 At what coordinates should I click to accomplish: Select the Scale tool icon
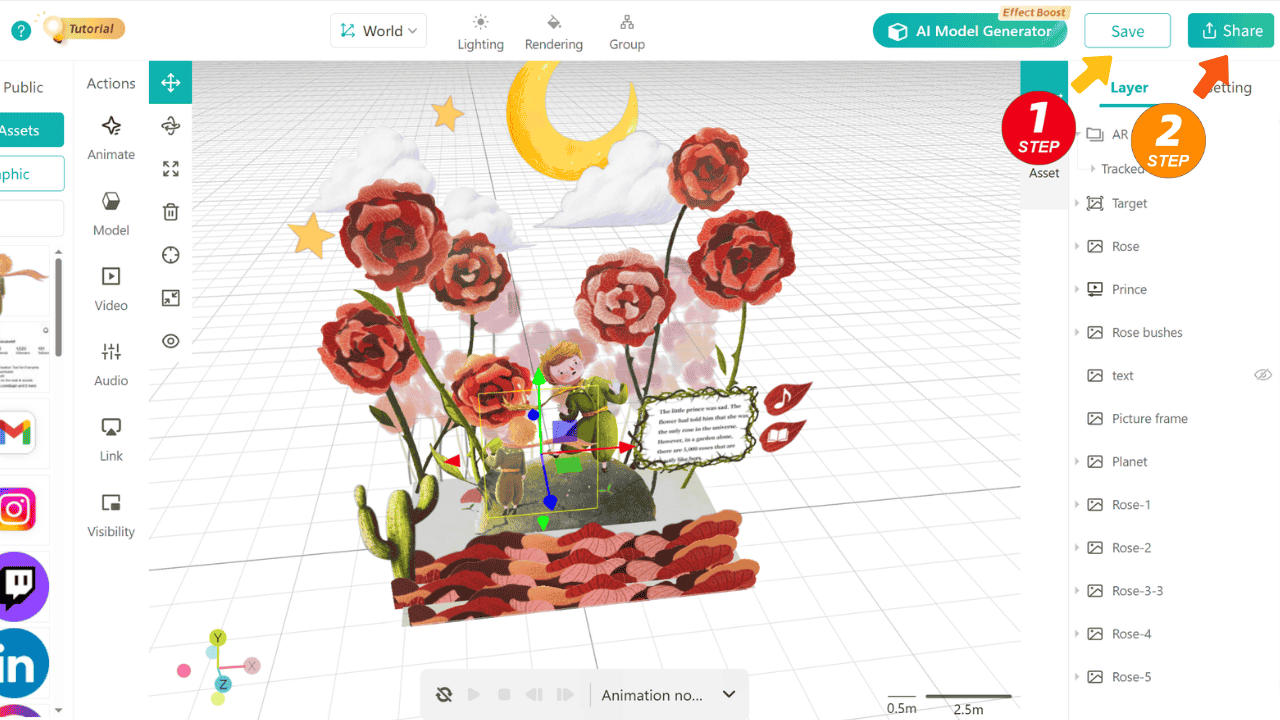[x=170, y=169]
